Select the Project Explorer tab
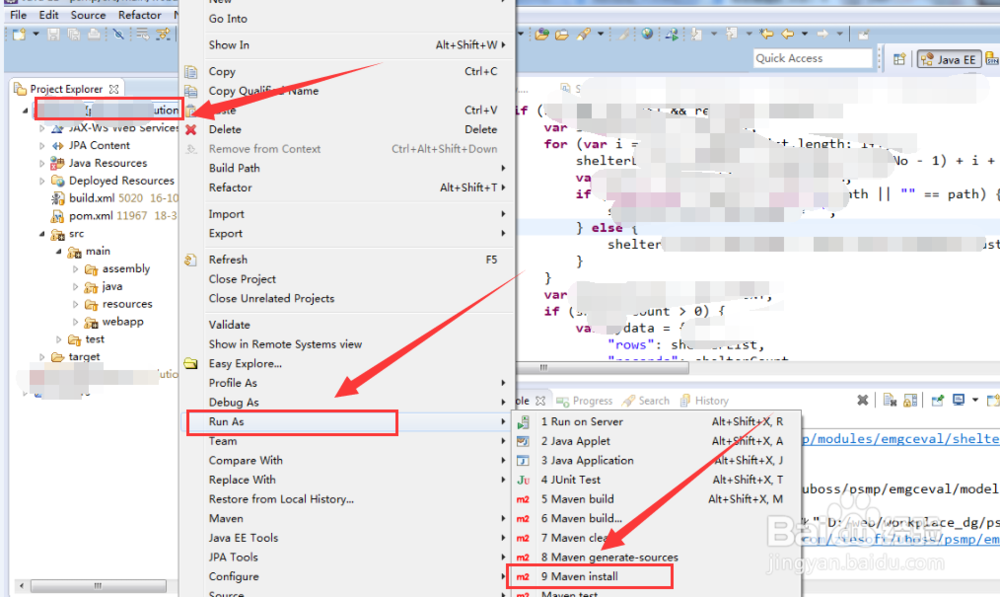 pos(66,89)
